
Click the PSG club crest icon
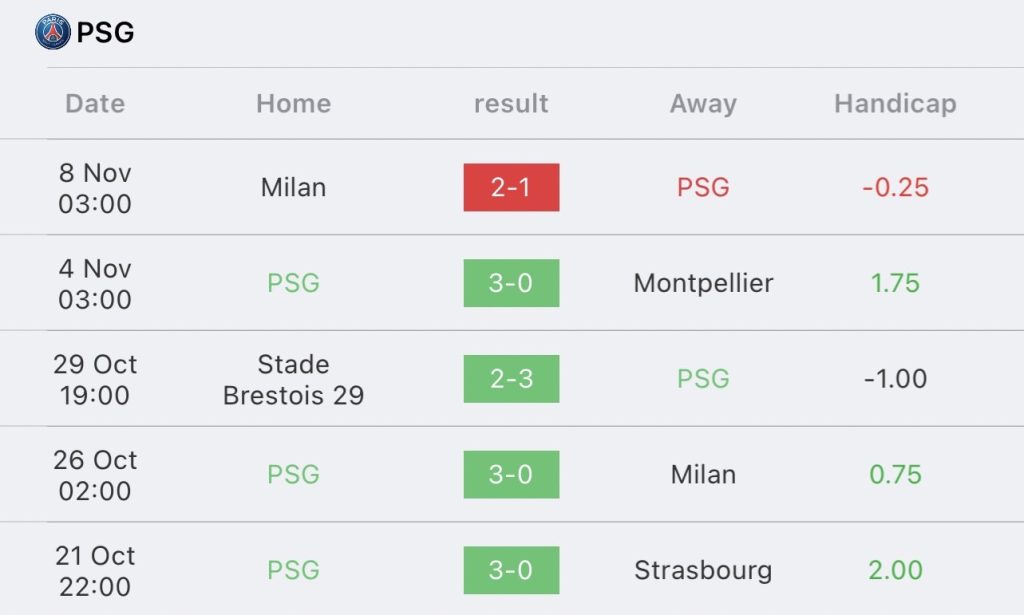[x=52, y=31]
